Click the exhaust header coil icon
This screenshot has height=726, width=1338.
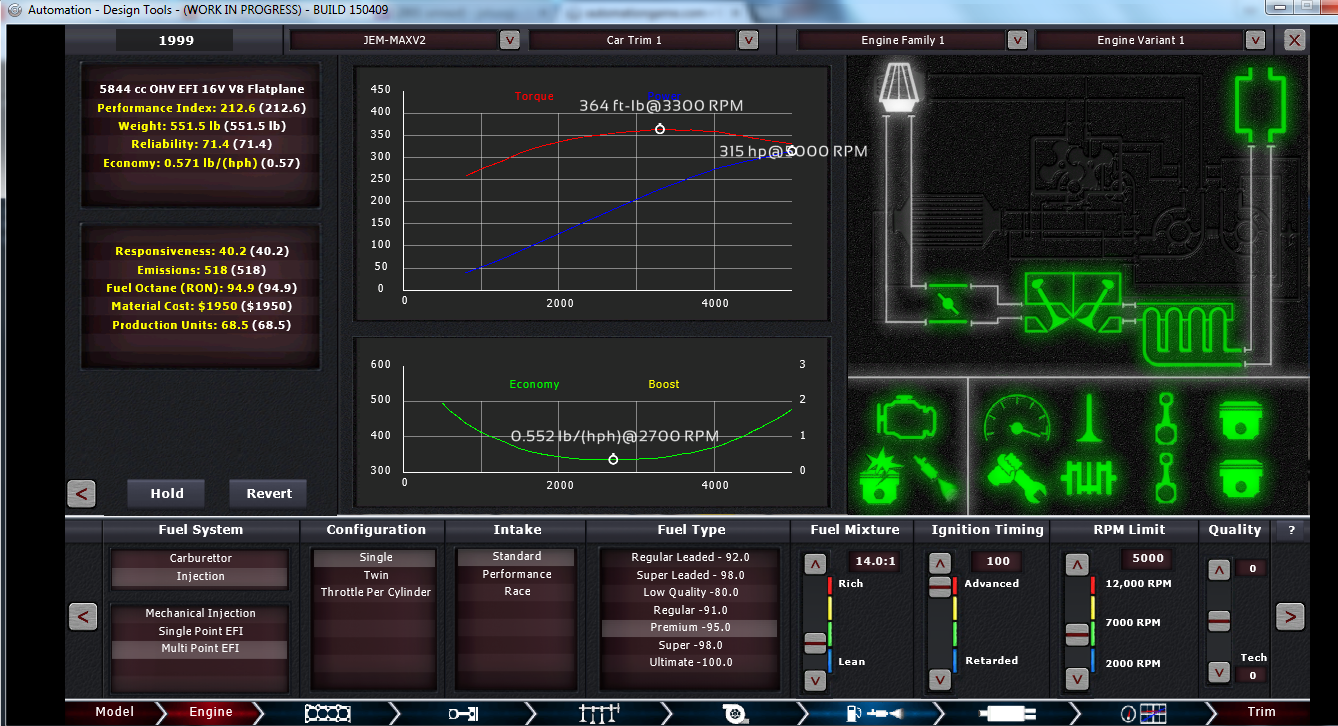point(1194,333)
